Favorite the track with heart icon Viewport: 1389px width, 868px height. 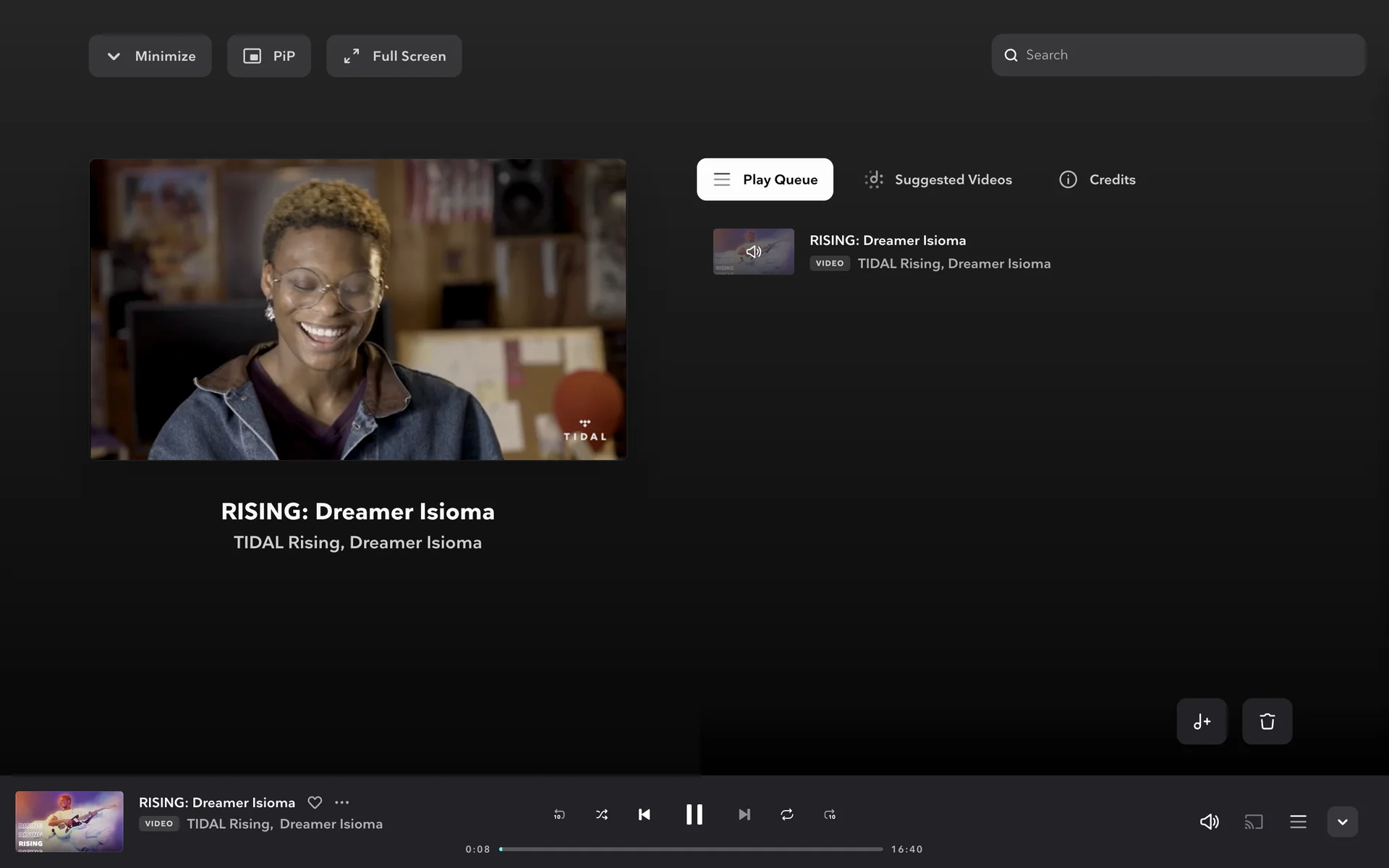[315, 802]
